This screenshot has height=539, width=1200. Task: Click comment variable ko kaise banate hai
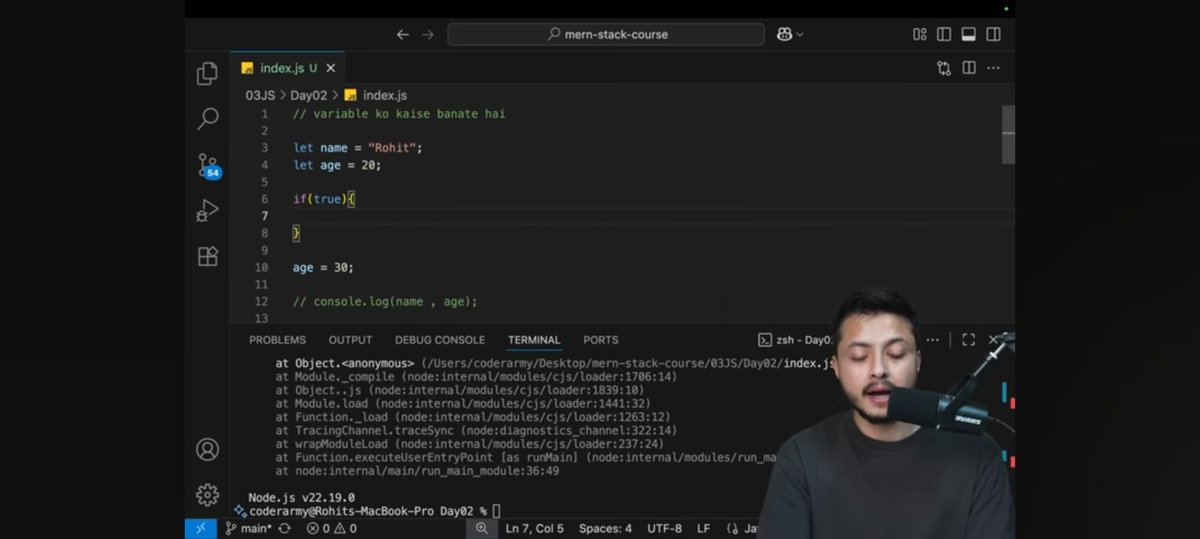399,114
